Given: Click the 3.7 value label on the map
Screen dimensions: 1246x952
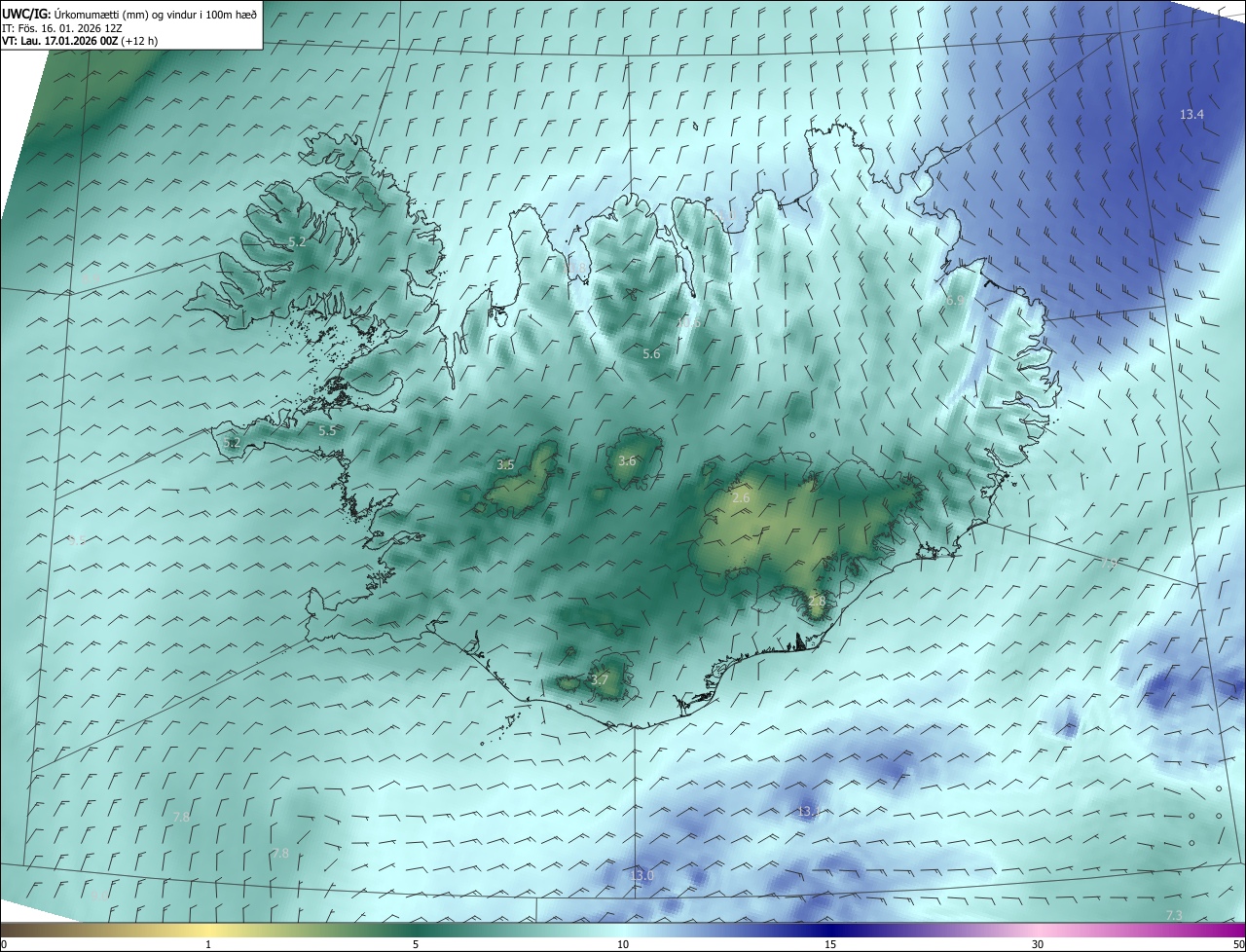Looking at the screenshot, I should [600, 679].
